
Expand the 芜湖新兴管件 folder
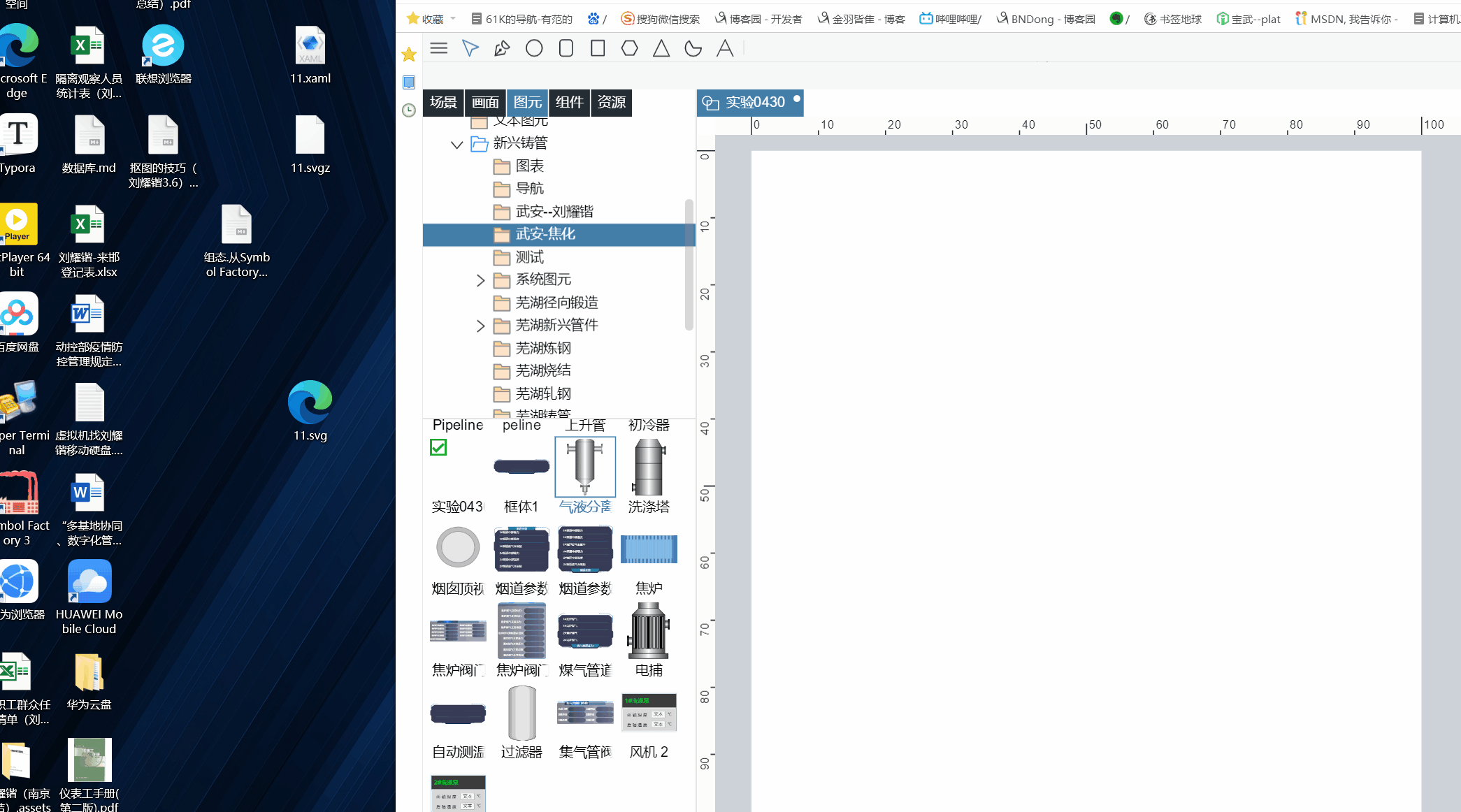[x=480, y=326]
